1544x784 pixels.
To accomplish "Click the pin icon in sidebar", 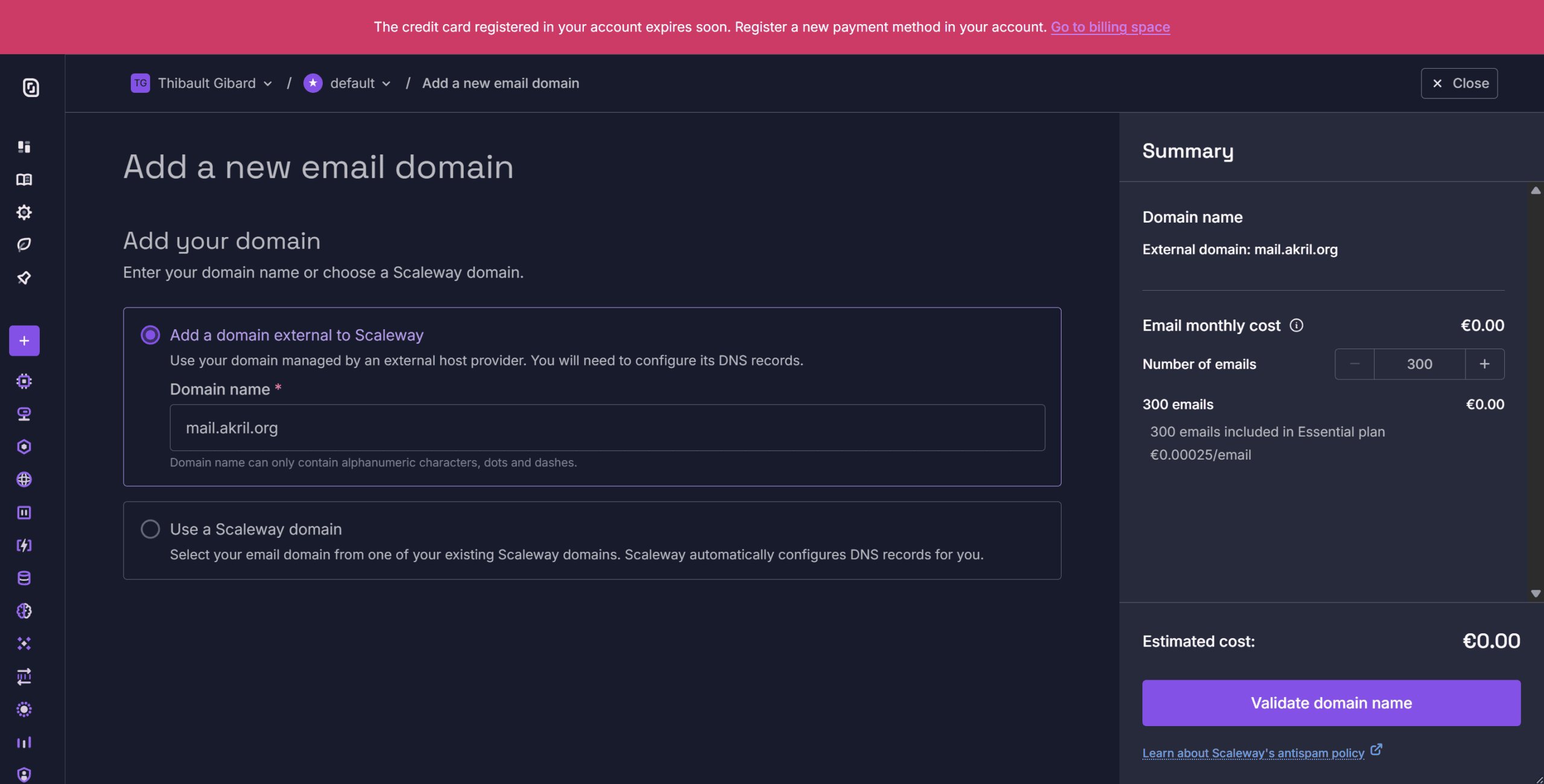I will point(24,277).
